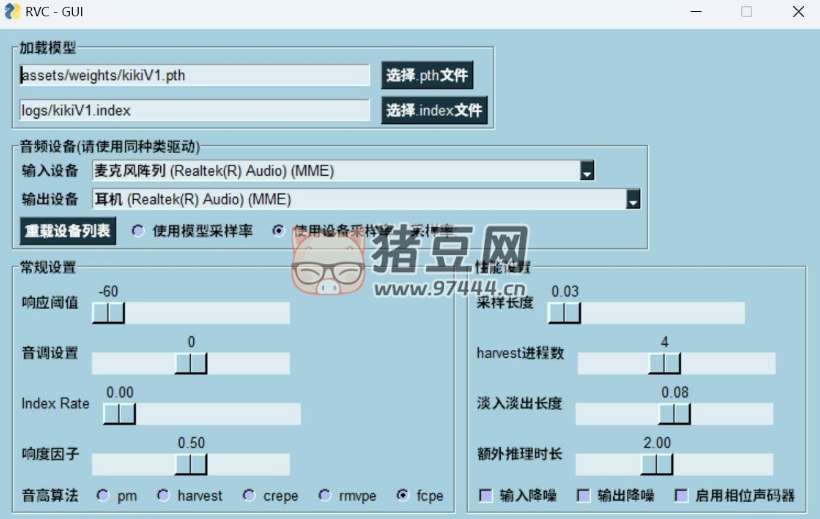Viewport: 820px width, 519px height.
Task: Enable 输出降噪 checkbox
Action: pos(584,495)
